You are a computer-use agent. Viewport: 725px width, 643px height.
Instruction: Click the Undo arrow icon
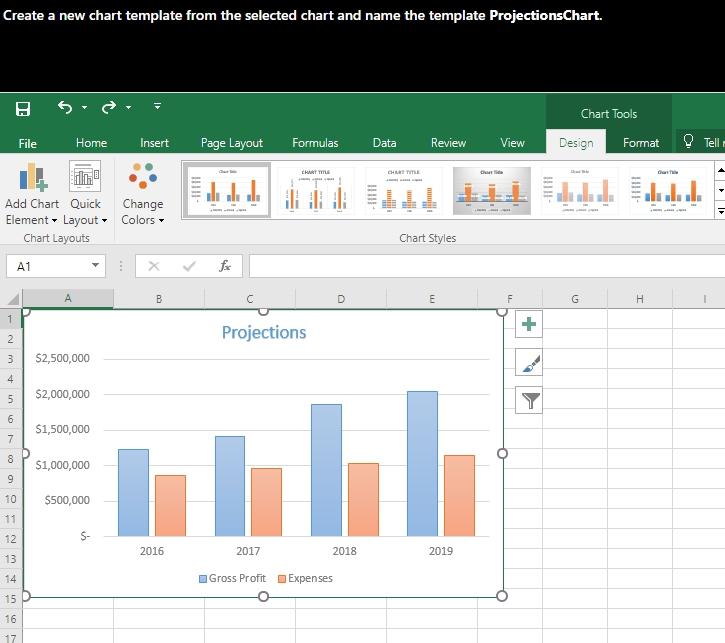[65, 108]
